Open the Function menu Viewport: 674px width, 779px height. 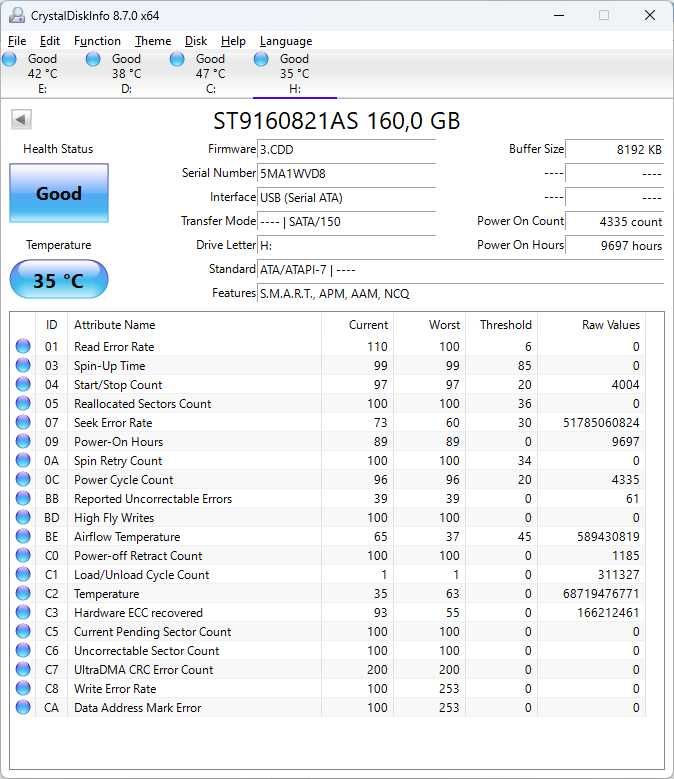click(97, 41)
